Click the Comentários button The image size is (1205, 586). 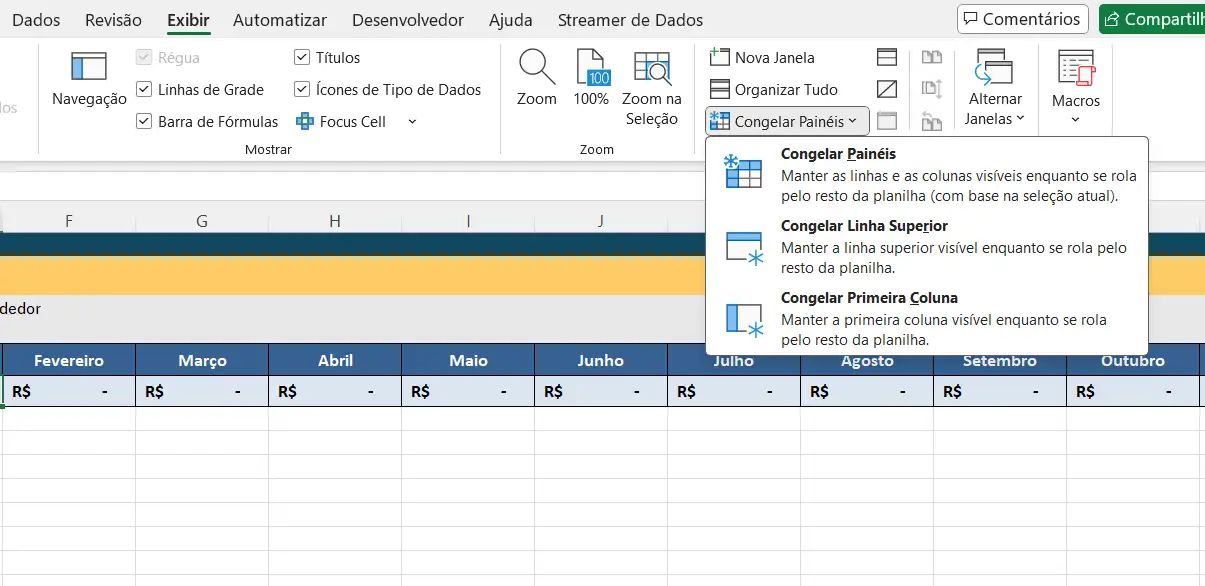(1022, 18)
